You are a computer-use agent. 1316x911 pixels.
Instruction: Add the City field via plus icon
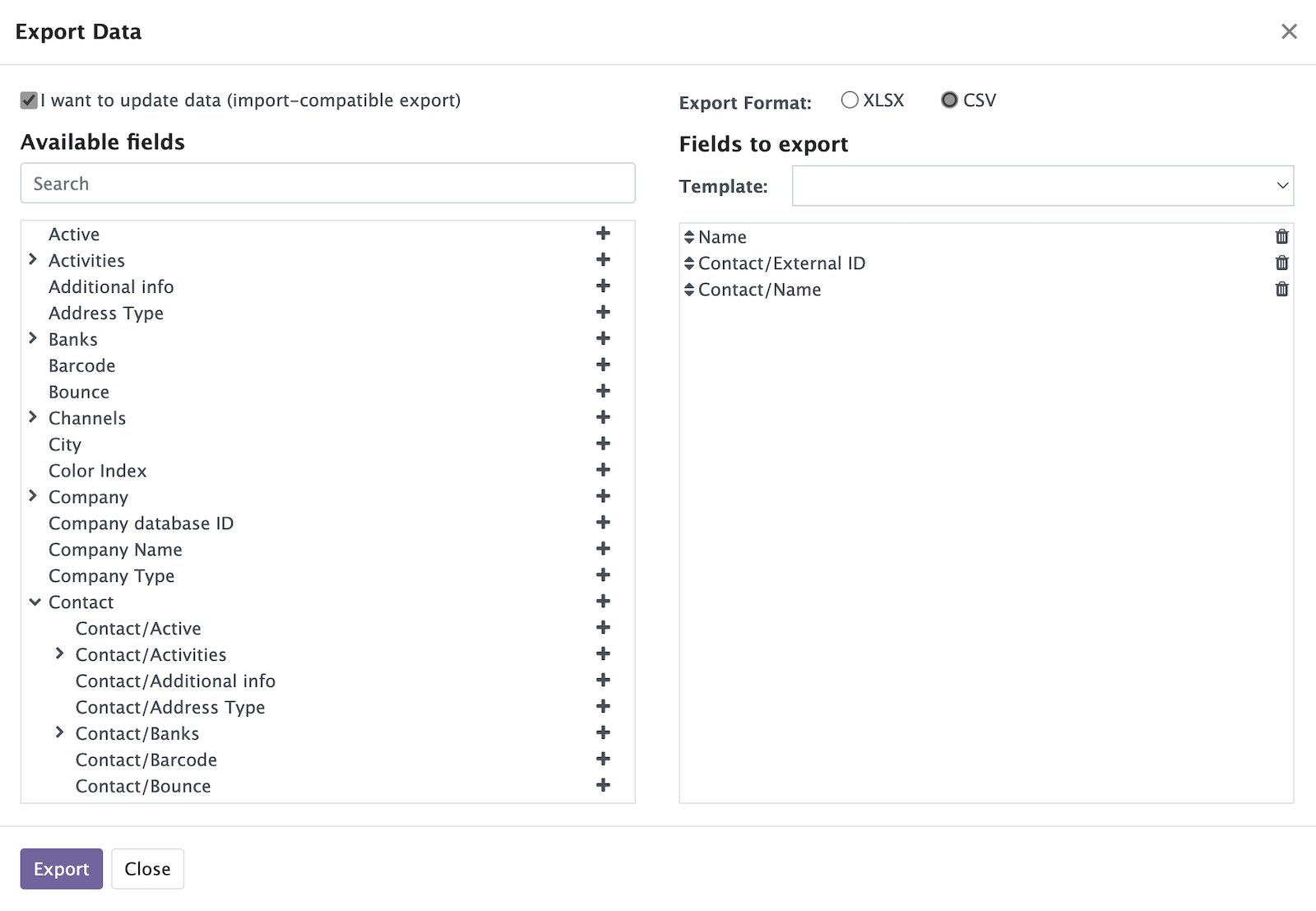[x=603, y=444]
